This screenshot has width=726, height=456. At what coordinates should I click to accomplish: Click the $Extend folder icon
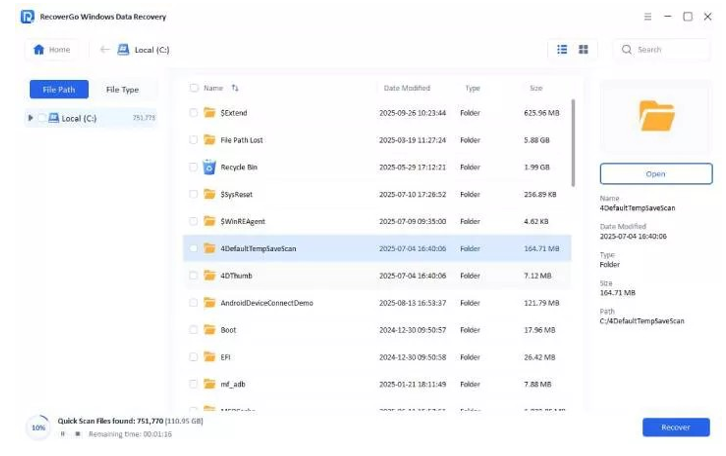[210, 112]
